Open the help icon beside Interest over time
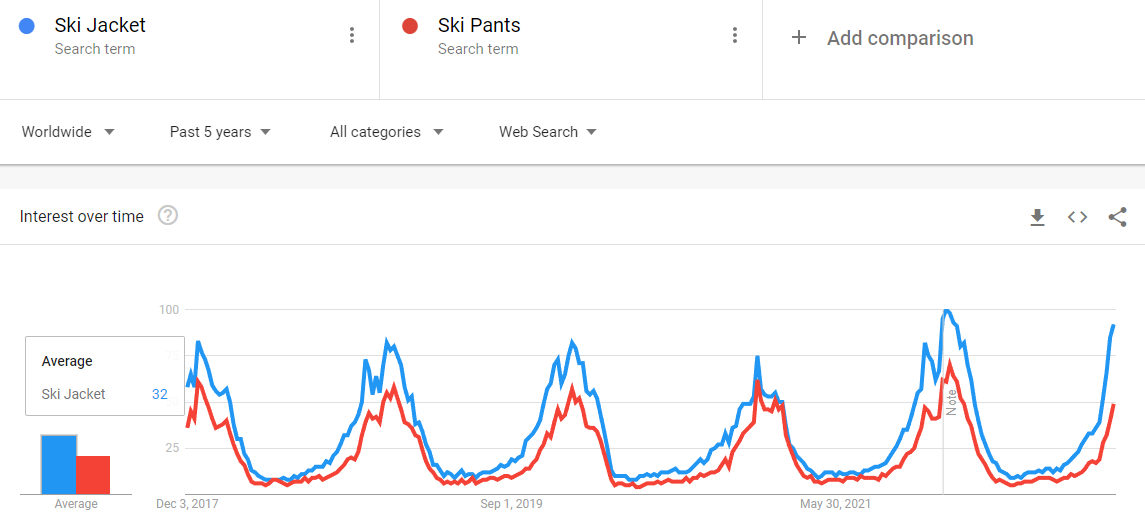The height and width of the screenshot is (526, 1145). pos(168,216)
